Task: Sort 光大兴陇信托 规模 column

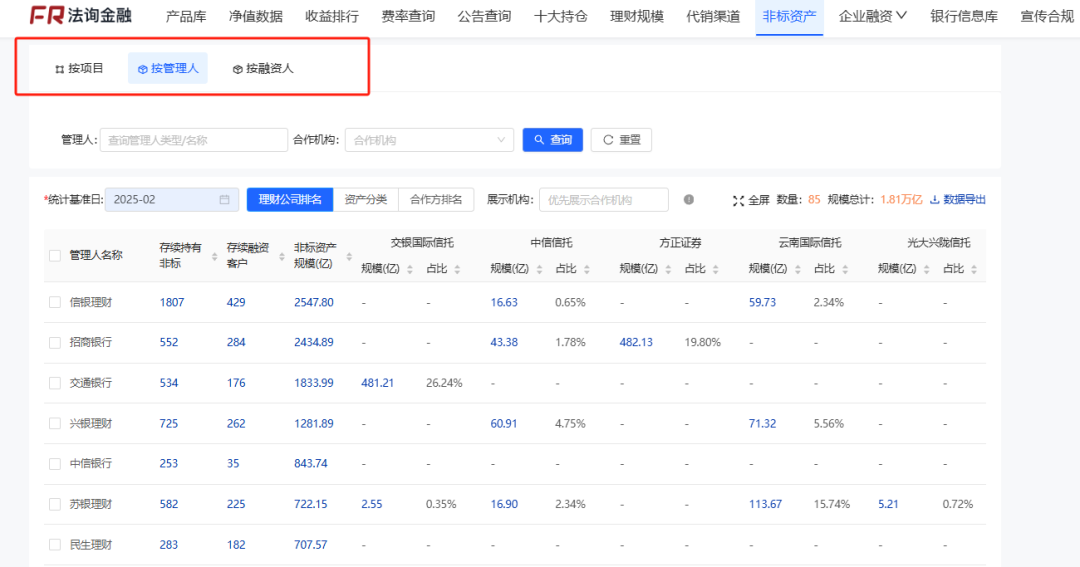Action: tap(926, 269)
